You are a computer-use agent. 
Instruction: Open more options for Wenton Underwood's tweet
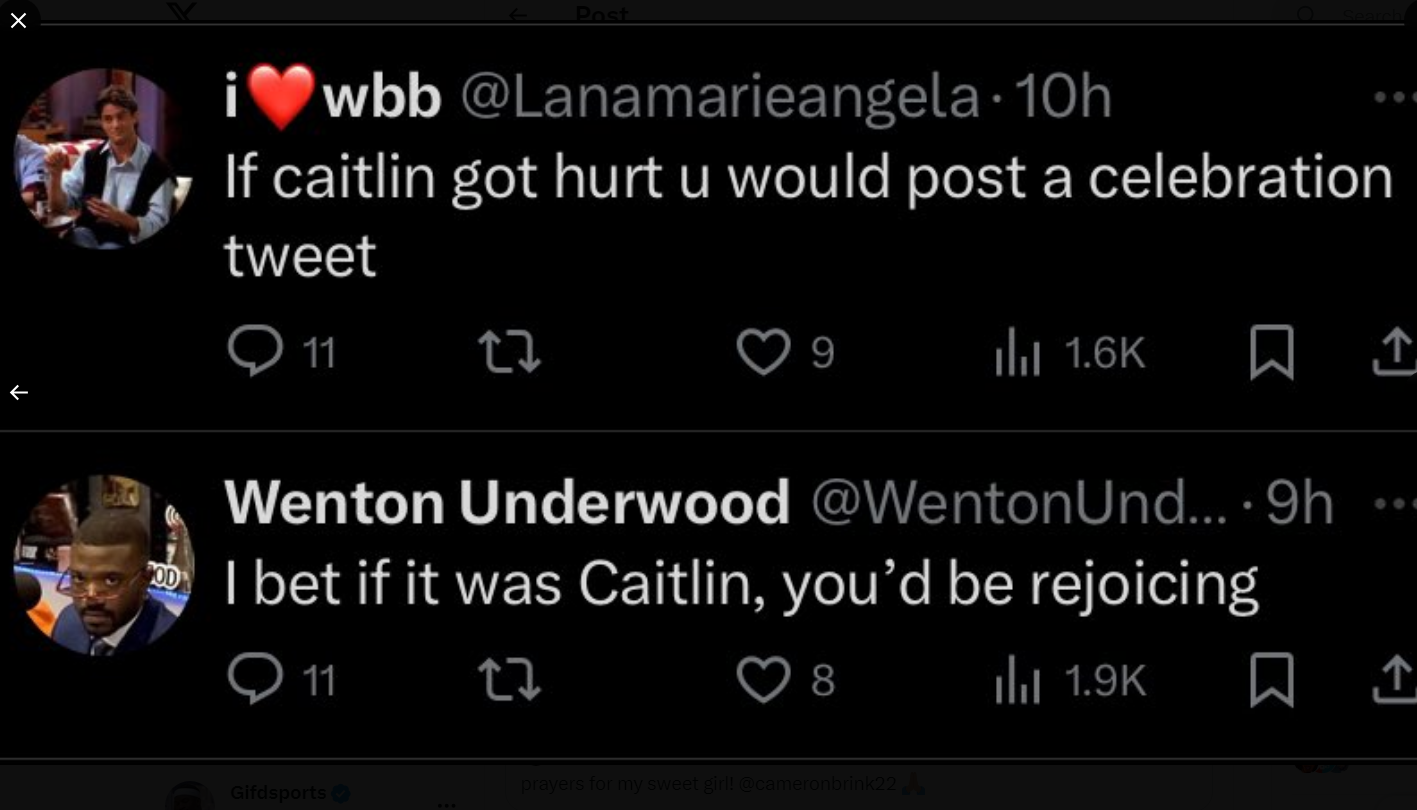[1395, 504]
